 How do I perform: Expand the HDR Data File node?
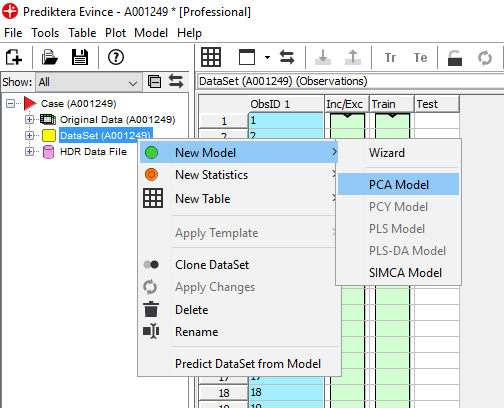pos(29,152)
